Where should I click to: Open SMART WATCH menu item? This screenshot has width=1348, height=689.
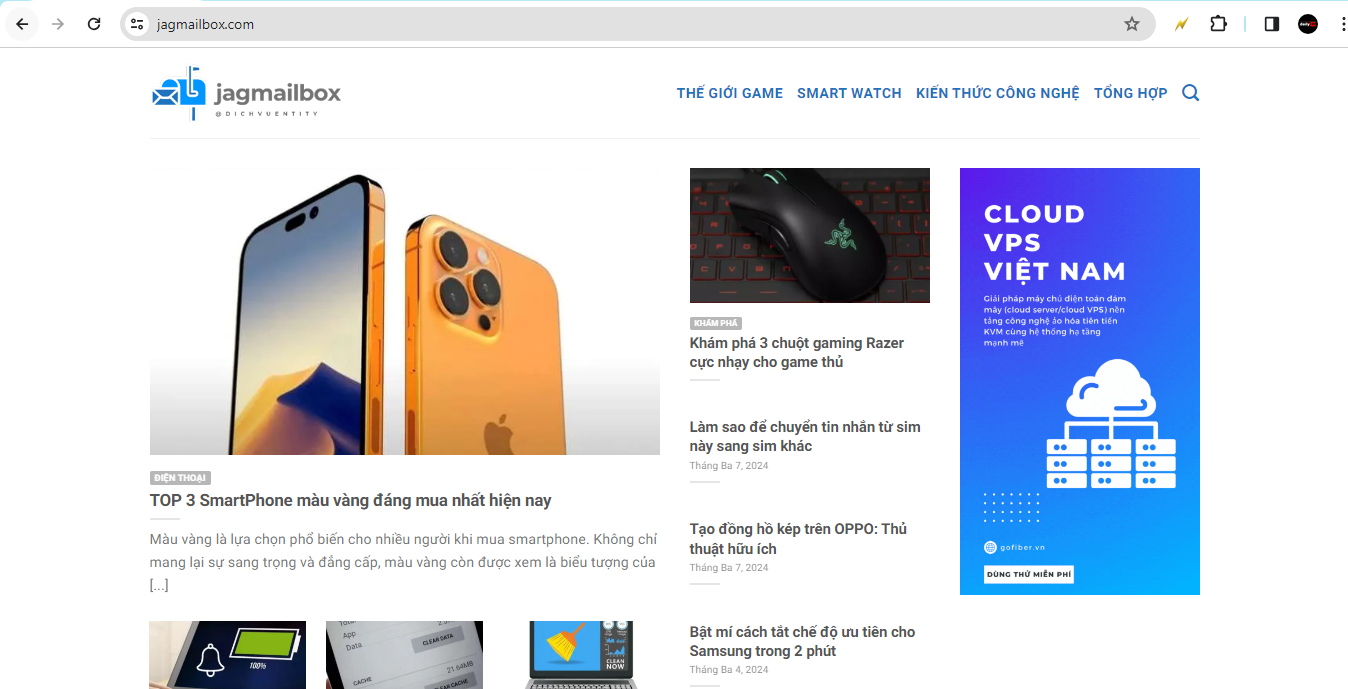click(849, 93)
